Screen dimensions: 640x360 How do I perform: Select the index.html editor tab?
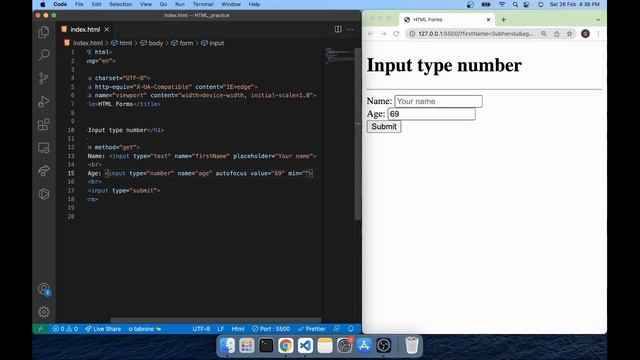point(85,29)
